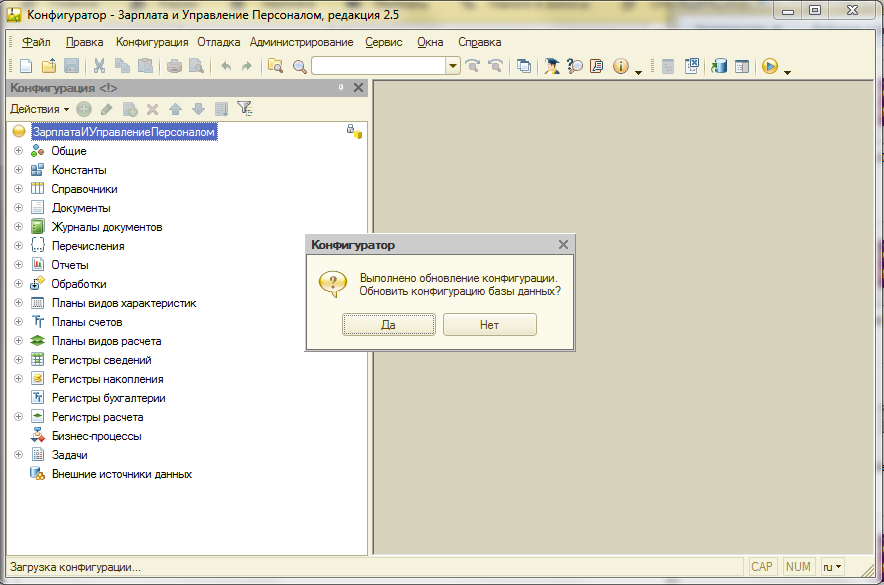Click the New document toolbar icon
This screenshot has width=884, height=585.
(26, 66)
